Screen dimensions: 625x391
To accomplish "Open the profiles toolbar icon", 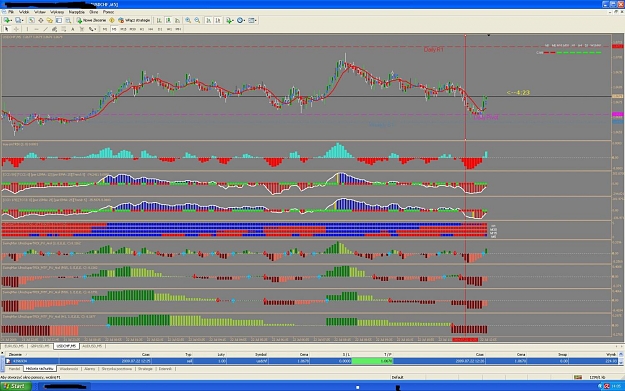I will click(19, 20).
